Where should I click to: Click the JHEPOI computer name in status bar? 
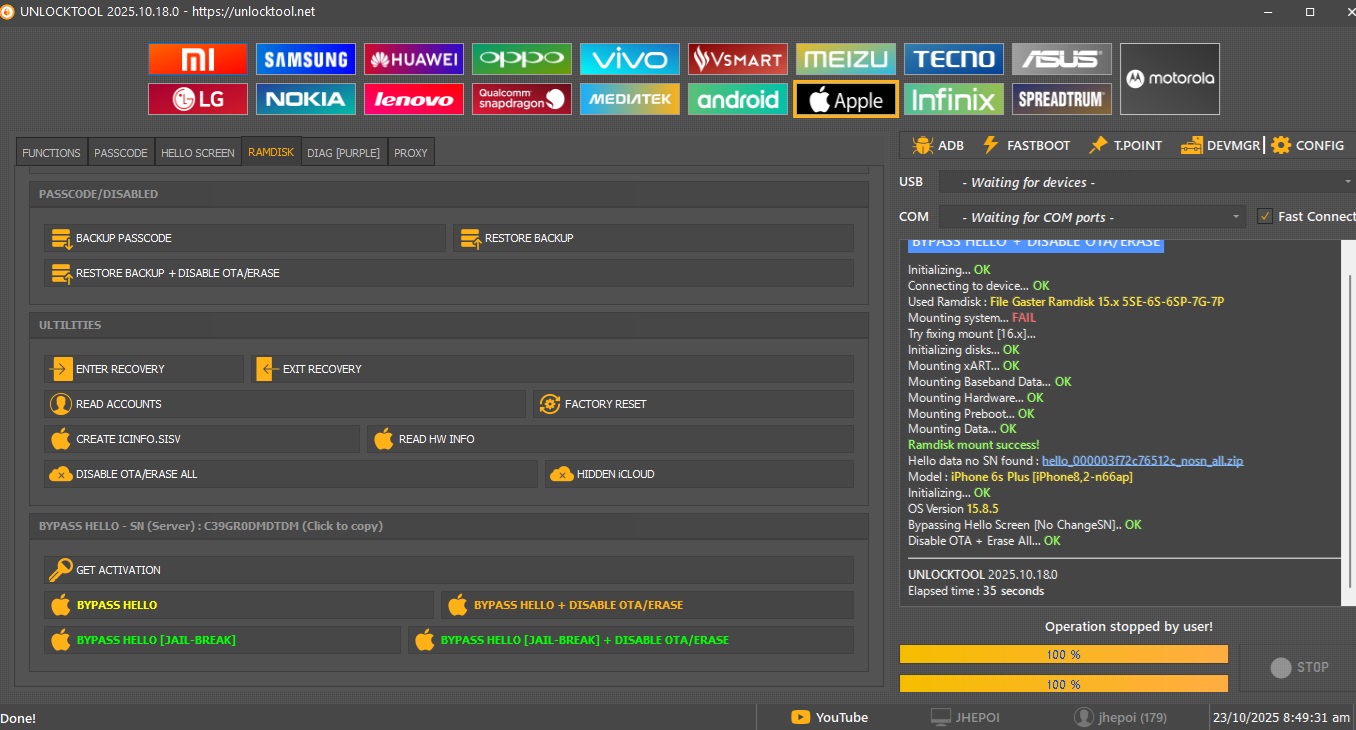click(x=965, y=717)
